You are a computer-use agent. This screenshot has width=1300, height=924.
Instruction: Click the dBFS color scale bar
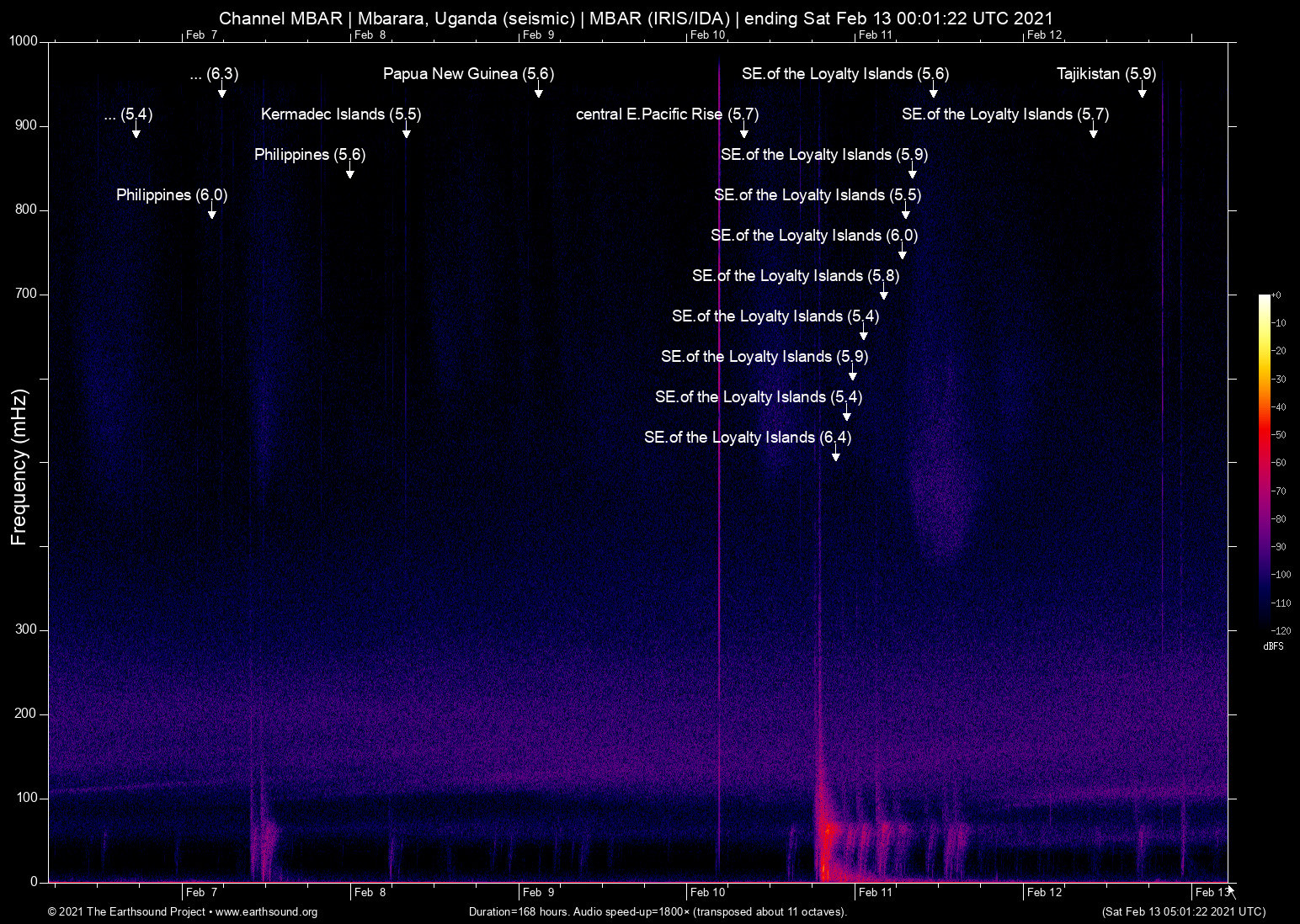pyautogui.click(x=1264, y=463)
